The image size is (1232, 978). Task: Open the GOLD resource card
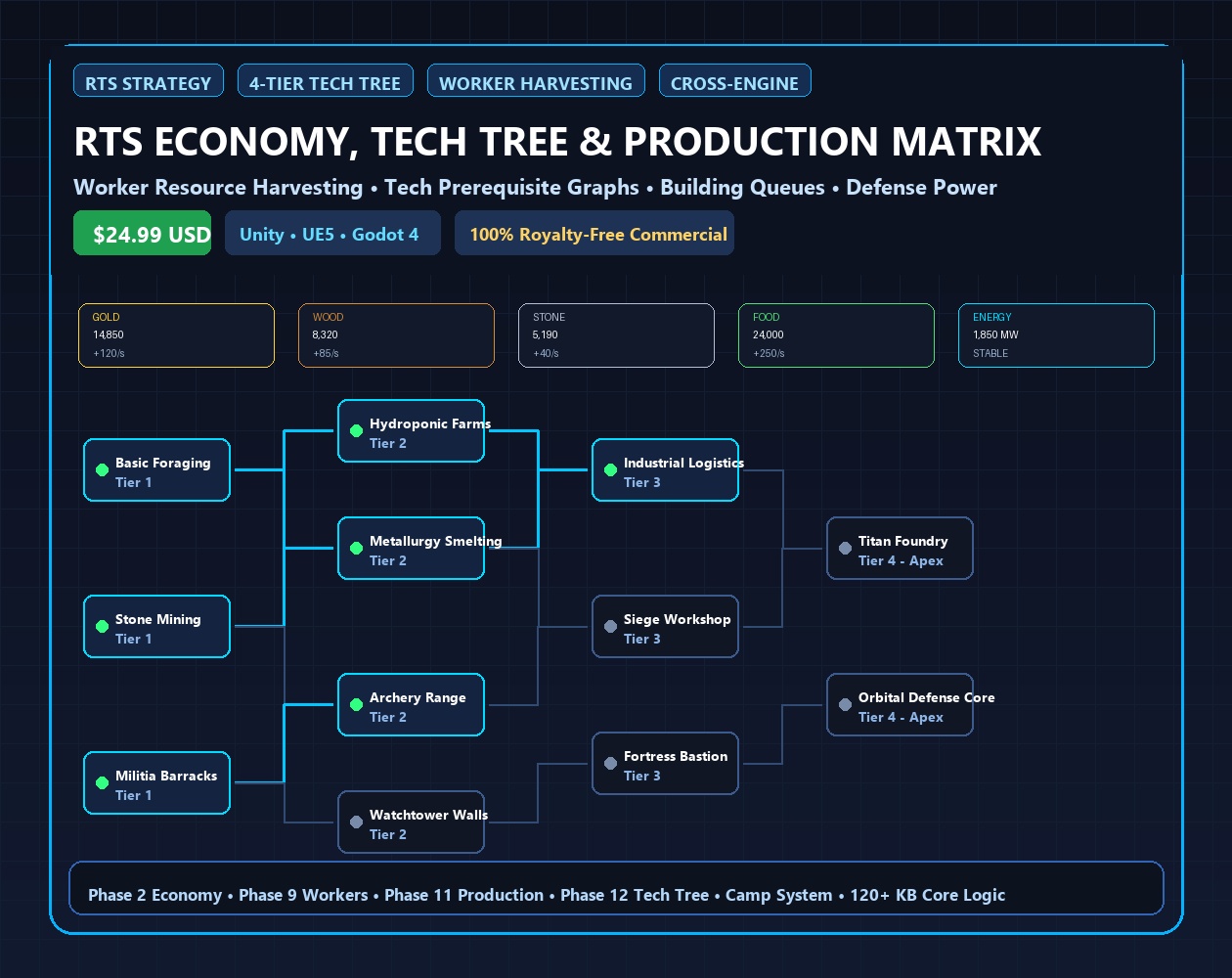click(176, 335)
